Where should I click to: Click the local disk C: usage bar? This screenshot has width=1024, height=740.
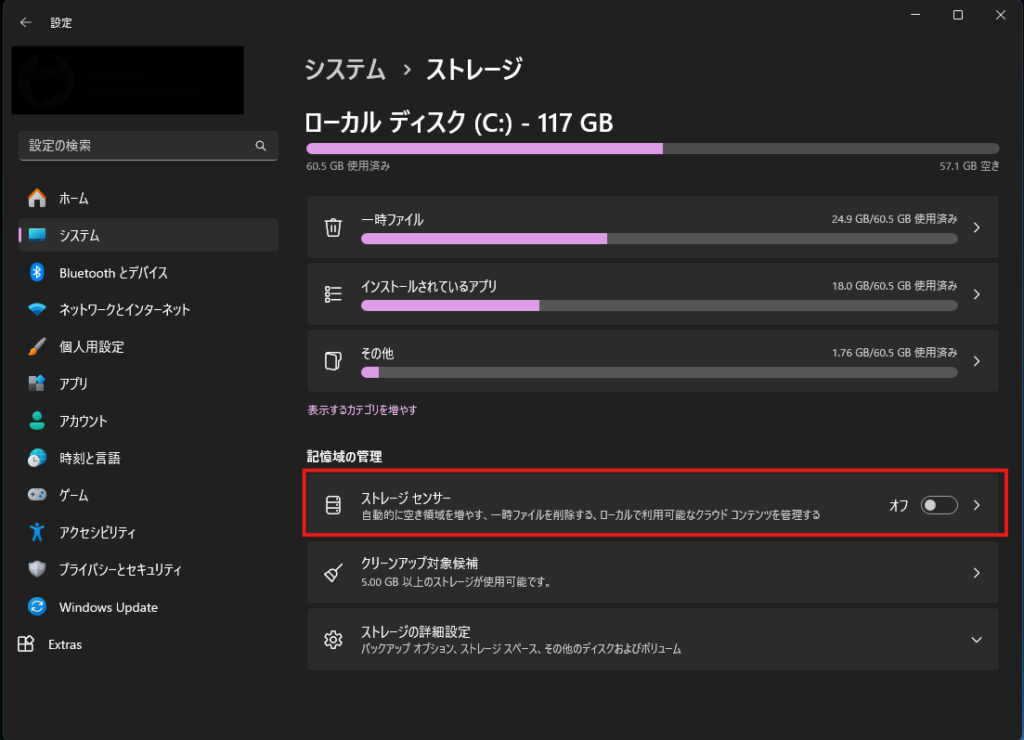(x=652, y=148)
